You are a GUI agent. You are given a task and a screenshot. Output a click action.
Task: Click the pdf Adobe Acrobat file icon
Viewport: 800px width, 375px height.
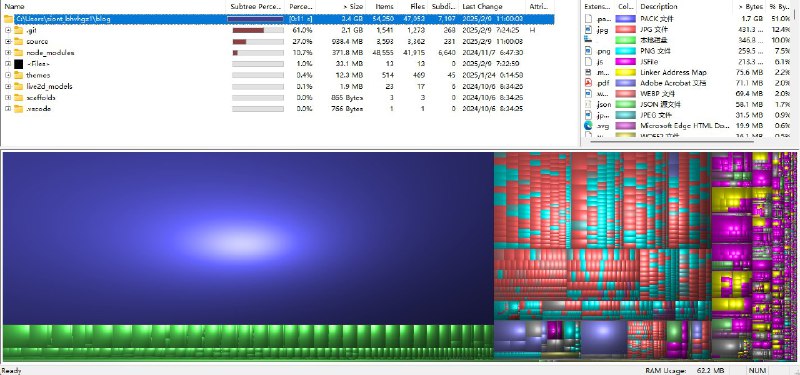588,83
